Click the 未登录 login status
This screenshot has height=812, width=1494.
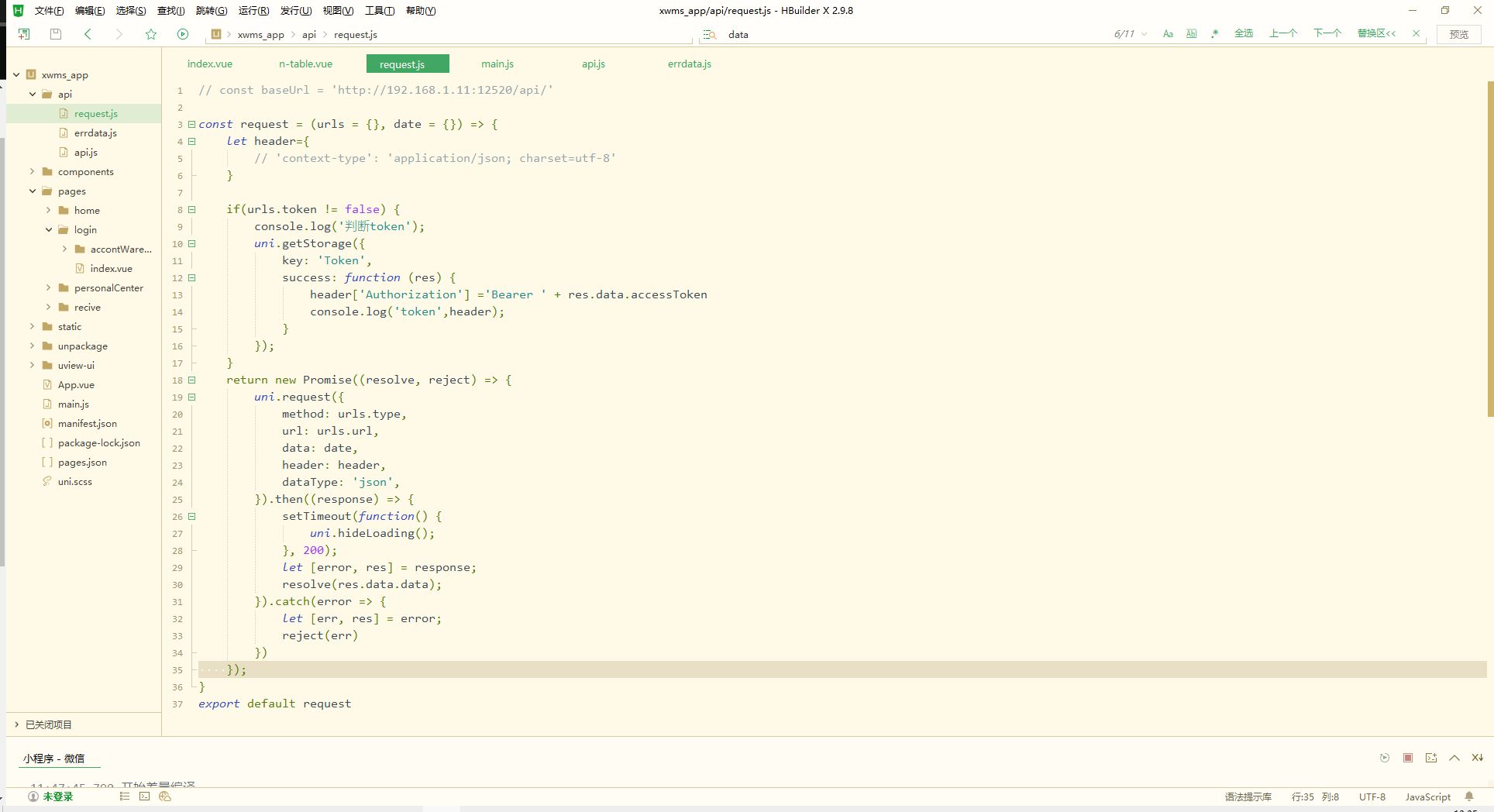coord(50,797)
